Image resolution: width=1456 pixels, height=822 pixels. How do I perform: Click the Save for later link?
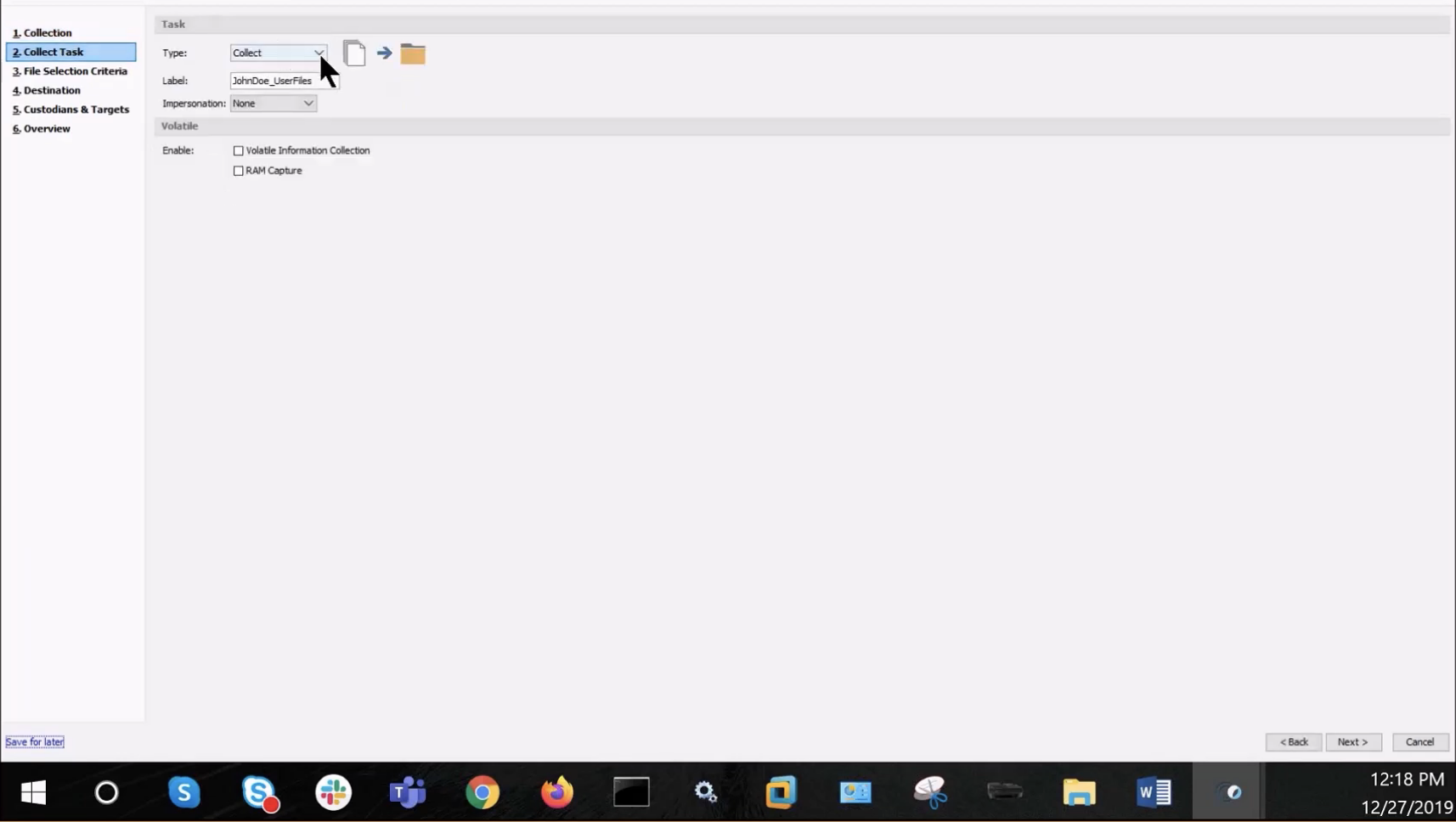coord(34,741)
